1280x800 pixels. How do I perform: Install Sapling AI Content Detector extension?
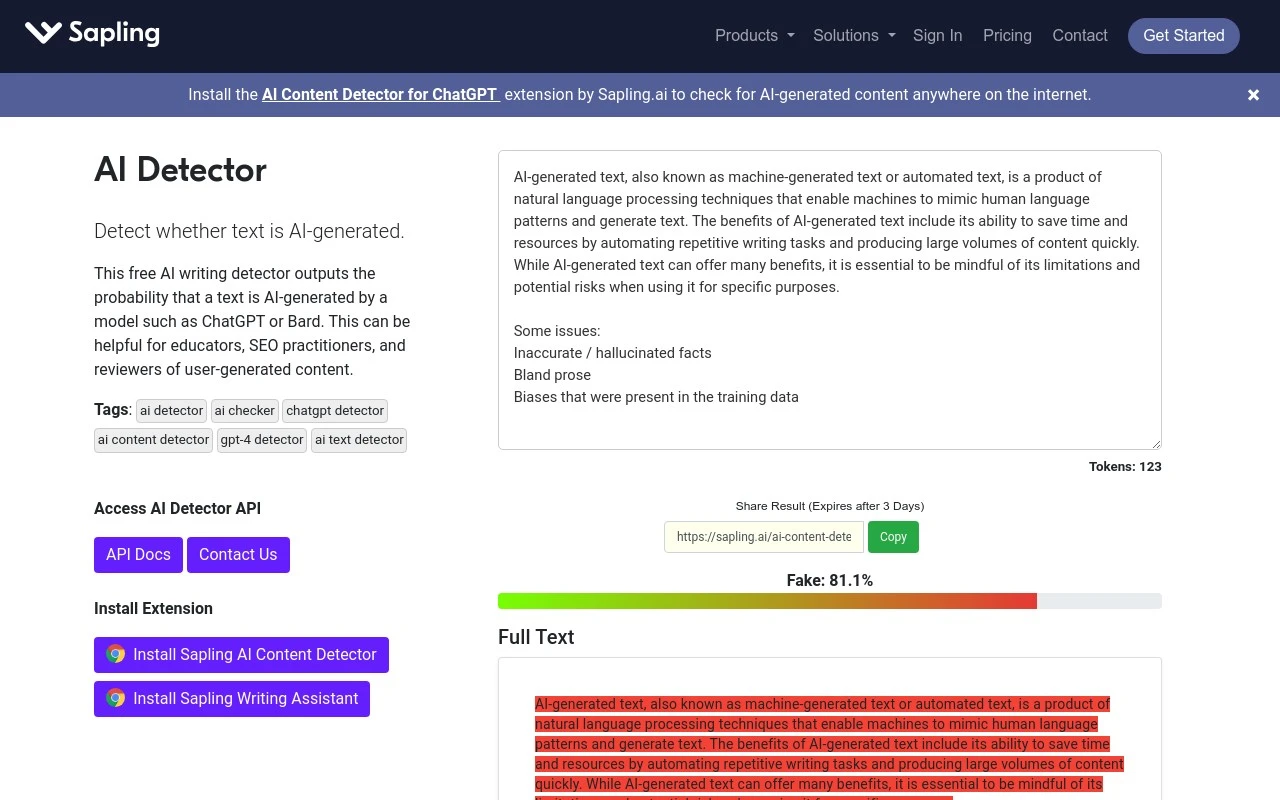[241, 655]
